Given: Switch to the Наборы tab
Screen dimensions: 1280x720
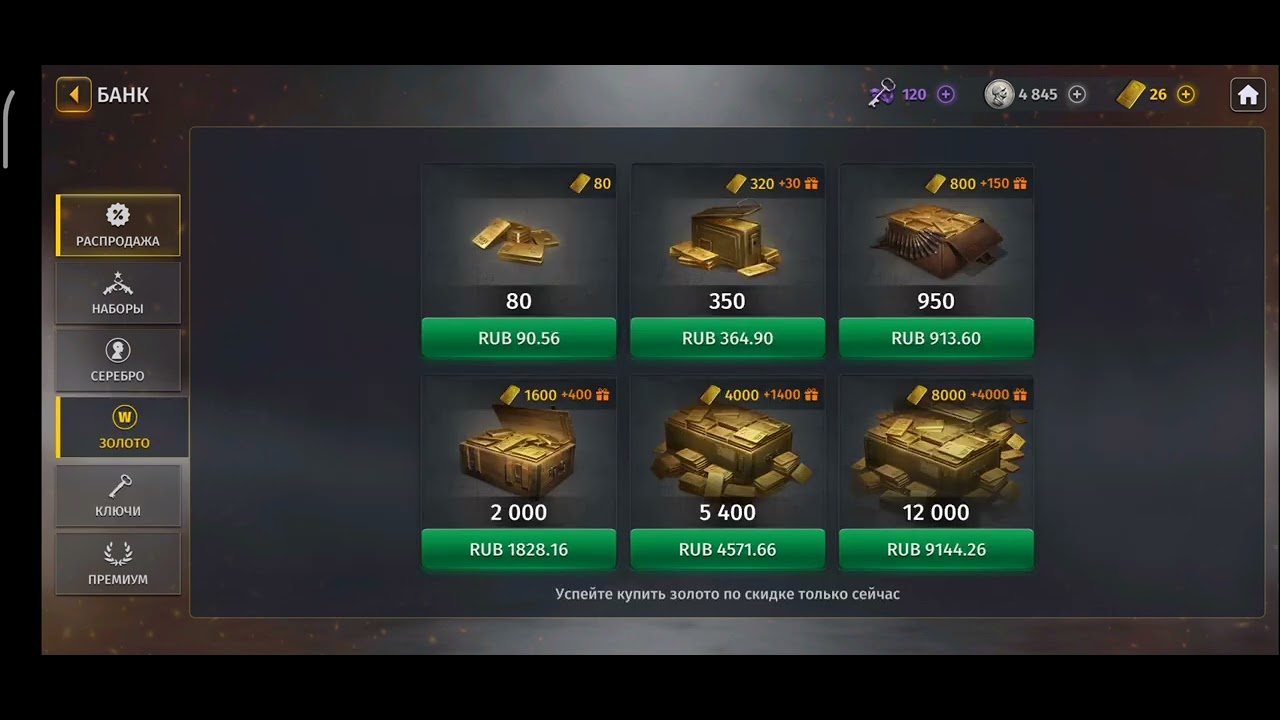Looking at the screenshot, I should click(118, 293).
